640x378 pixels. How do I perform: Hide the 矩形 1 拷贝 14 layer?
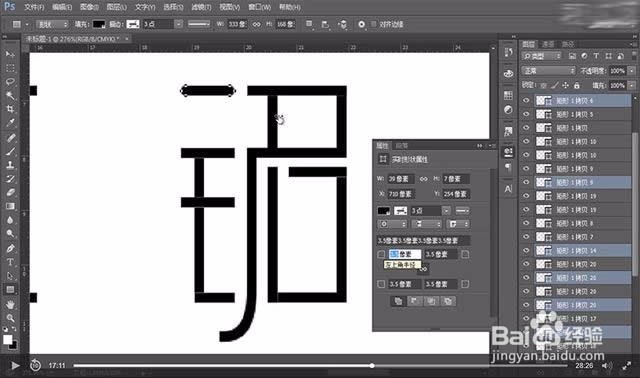coord(526,251)
